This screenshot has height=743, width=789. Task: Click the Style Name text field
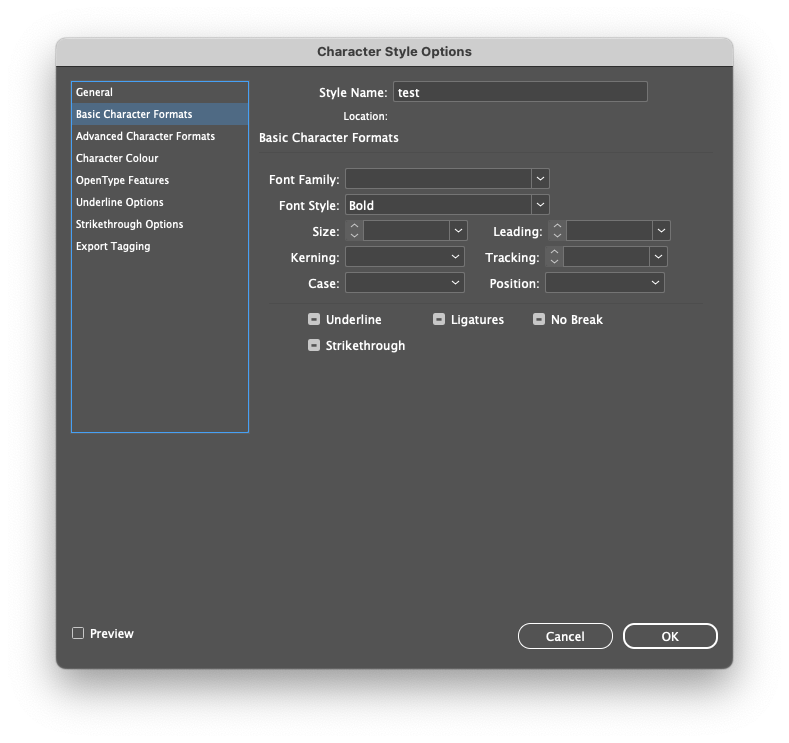click(x=520, y=92)
